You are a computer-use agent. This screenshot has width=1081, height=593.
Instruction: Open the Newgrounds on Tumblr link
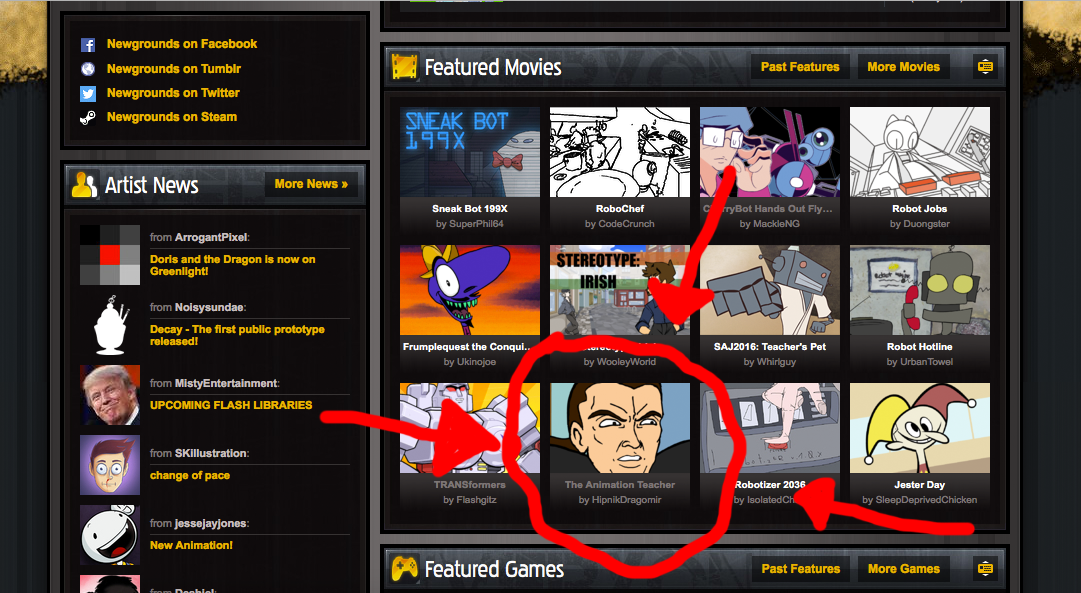point(174,69)
